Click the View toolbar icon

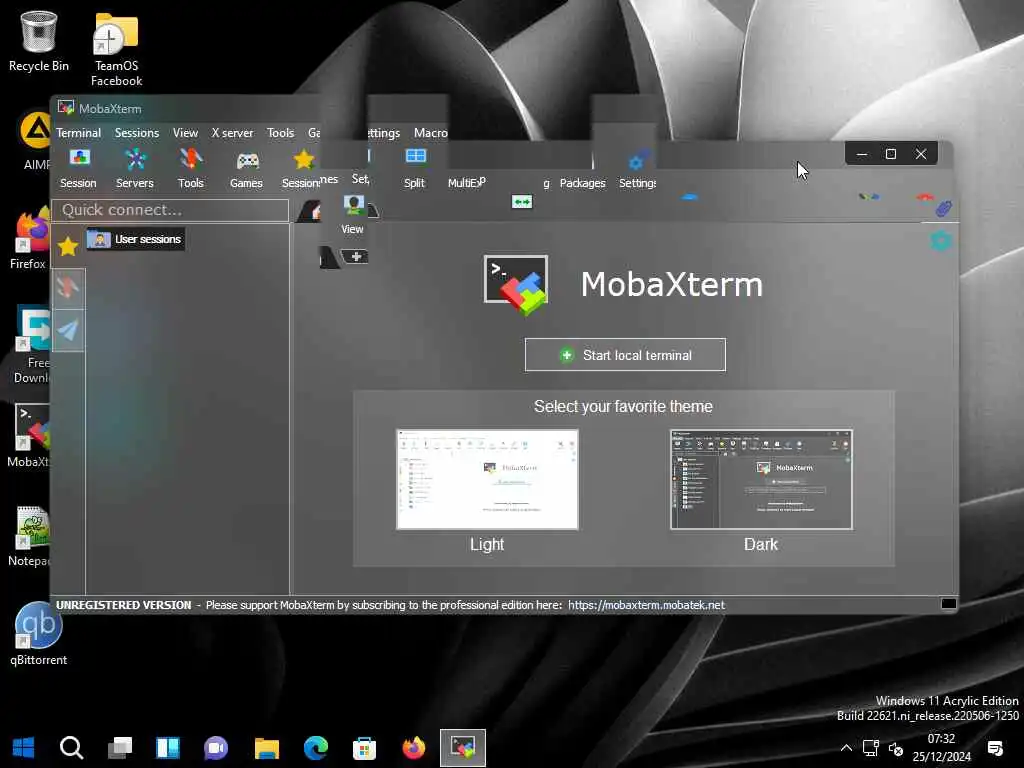353,214
